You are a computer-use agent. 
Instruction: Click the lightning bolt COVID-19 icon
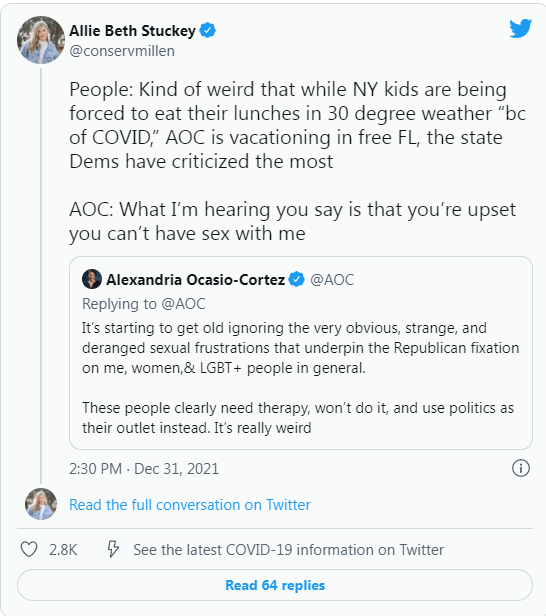[113, 549]
